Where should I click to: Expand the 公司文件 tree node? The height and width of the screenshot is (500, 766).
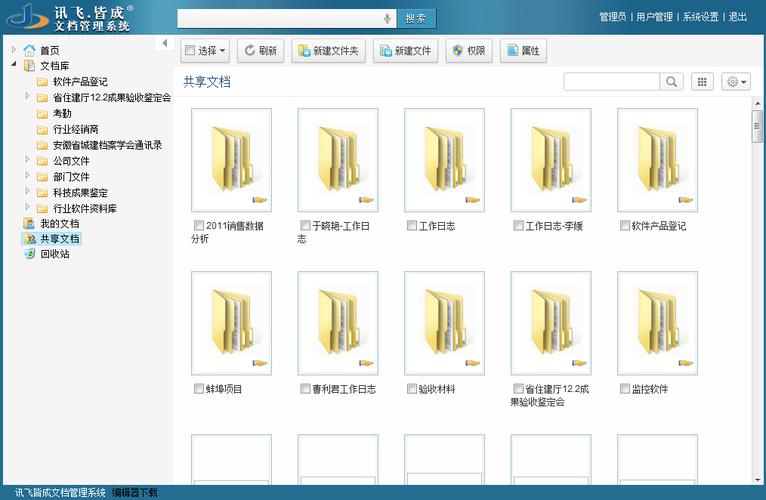(27, 159)
